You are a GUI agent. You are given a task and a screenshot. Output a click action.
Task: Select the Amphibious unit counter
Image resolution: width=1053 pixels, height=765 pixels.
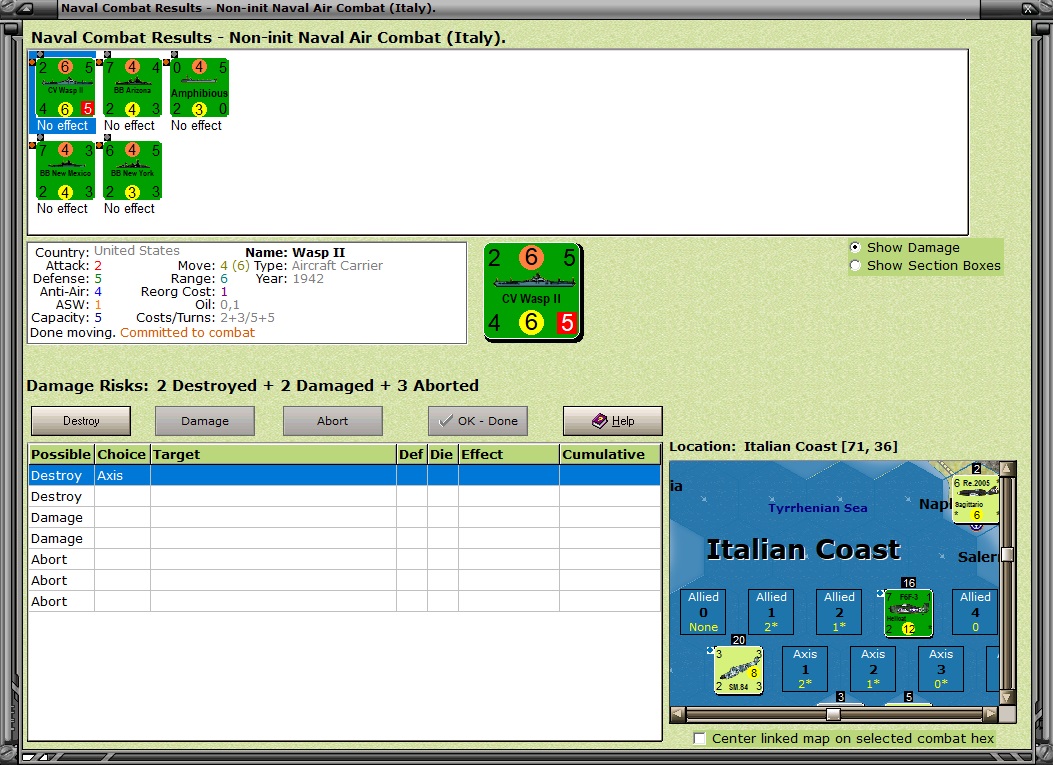tap(199, 87)
